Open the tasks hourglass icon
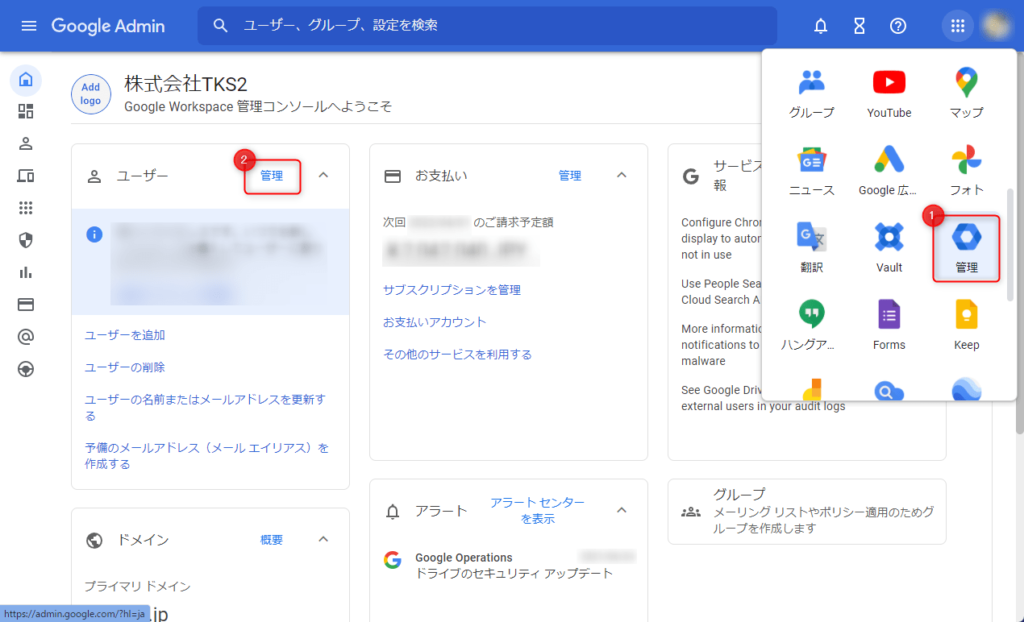Image resolution: width=1024 pixels, height=622 pixels. coord(859,26)
